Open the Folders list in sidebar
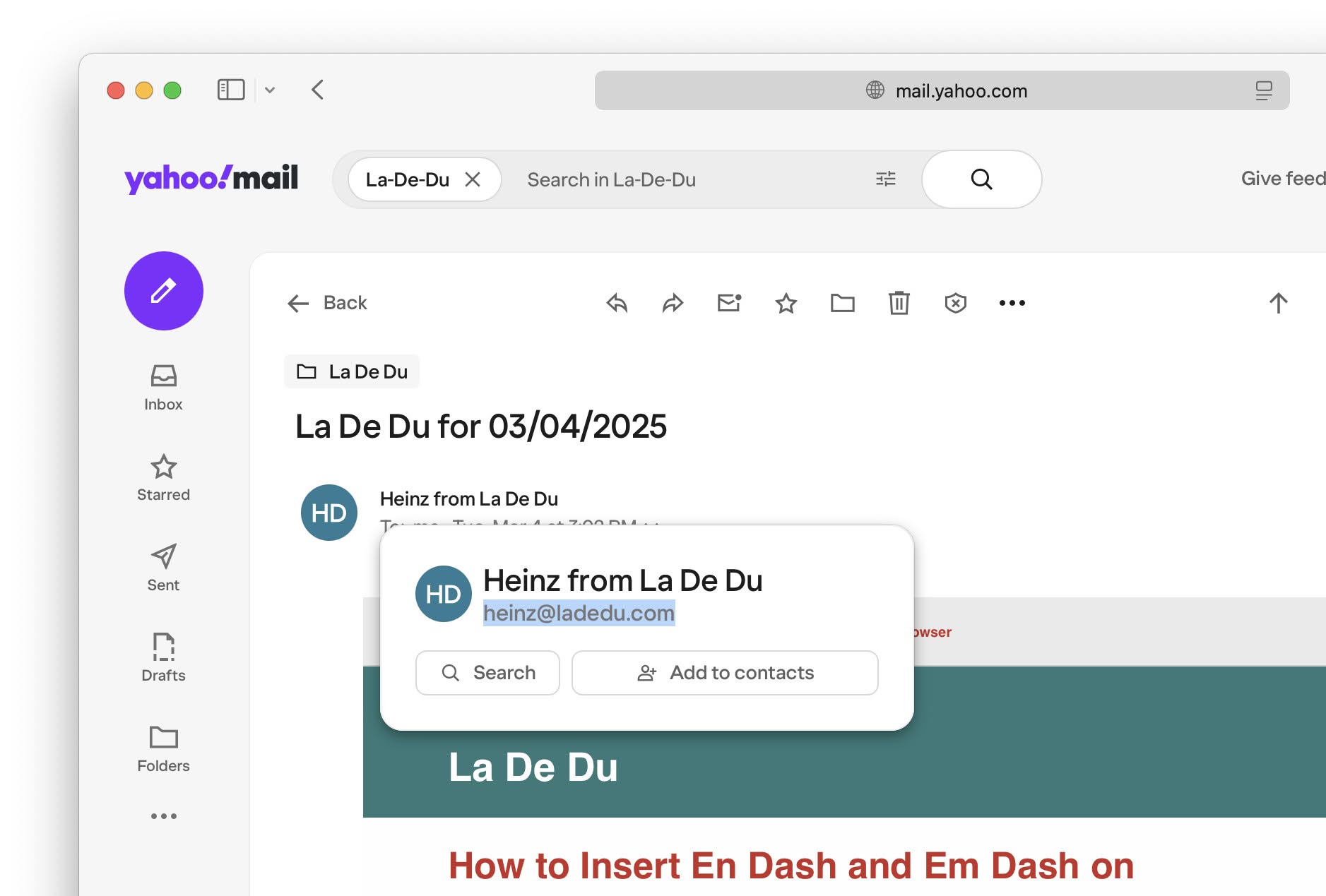 click(x=163, y=749)
